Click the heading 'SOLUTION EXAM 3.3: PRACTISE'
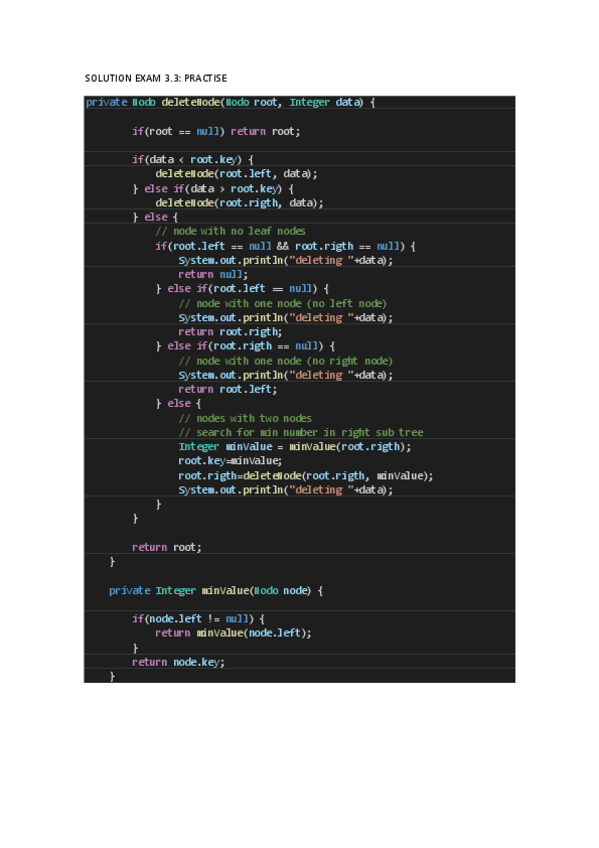This screenshot has width=599, height=848. pyautogui.click(x=156, y=78)
